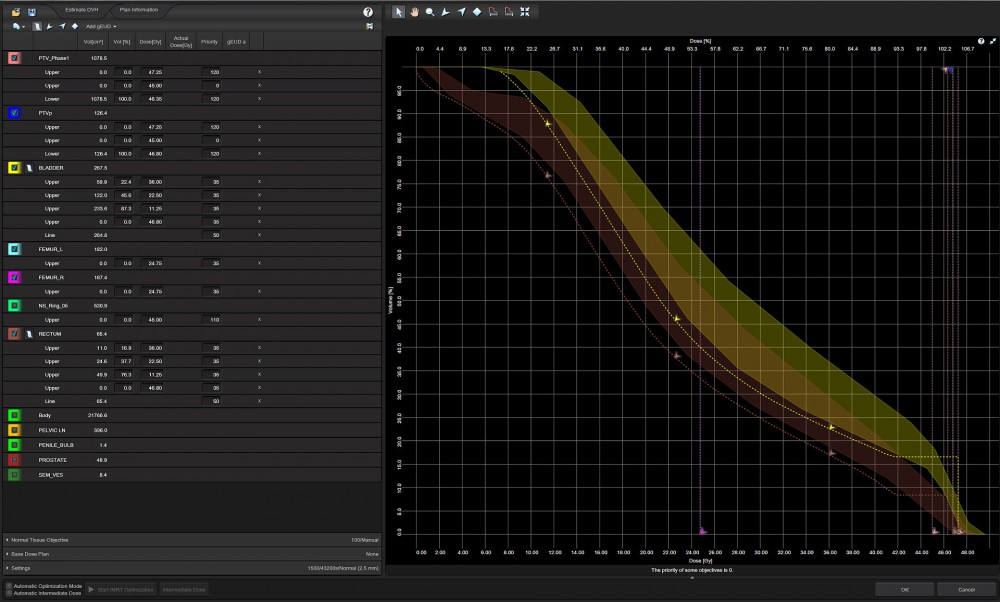Switch to the Estimate DVH tab
This screenshot has height=602, width=1000.
(x=82, y=10)
